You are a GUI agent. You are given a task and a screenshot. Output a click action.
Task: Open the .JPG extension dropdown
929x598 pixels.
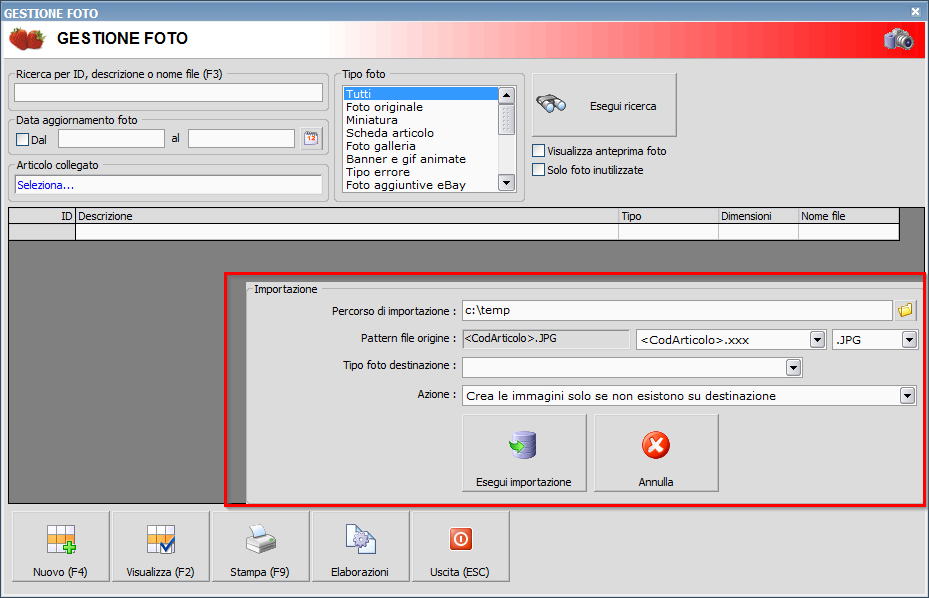click(x=909, y=340)
